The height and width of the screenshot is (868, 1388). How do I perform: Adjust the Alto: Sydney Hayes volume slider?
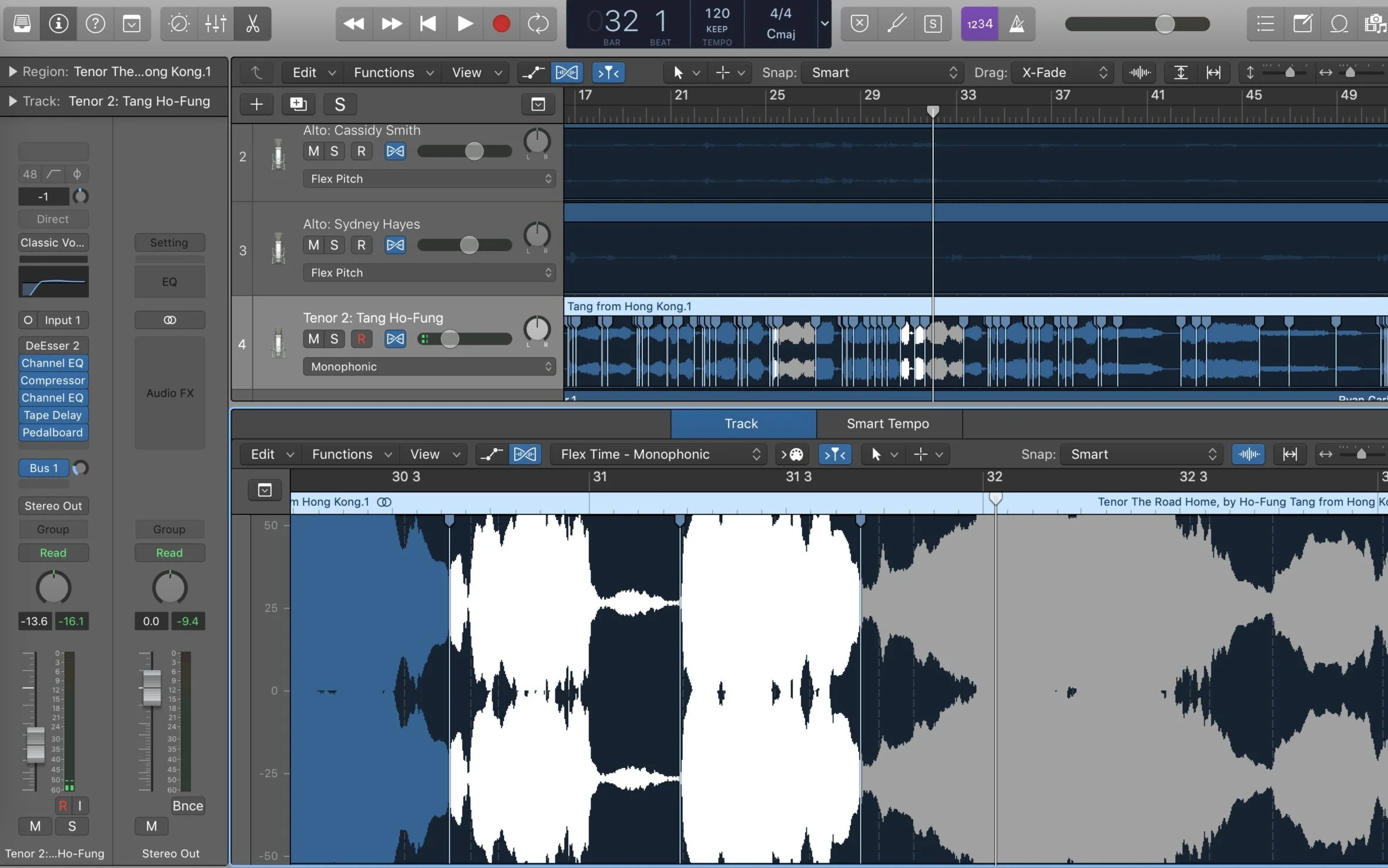tap(468, 245)
